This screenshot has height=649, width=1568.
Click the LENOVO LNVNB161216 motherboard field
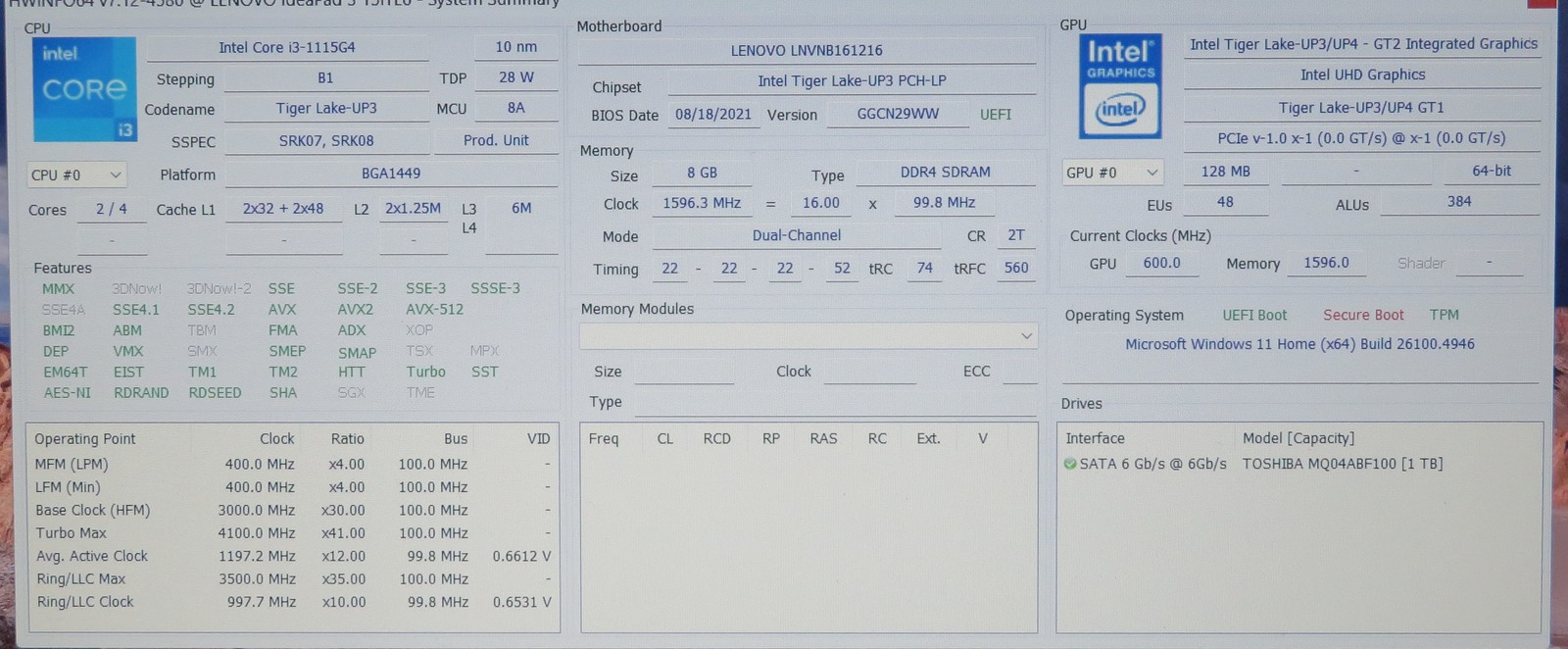pyautogui.click(x=807, y=50)
